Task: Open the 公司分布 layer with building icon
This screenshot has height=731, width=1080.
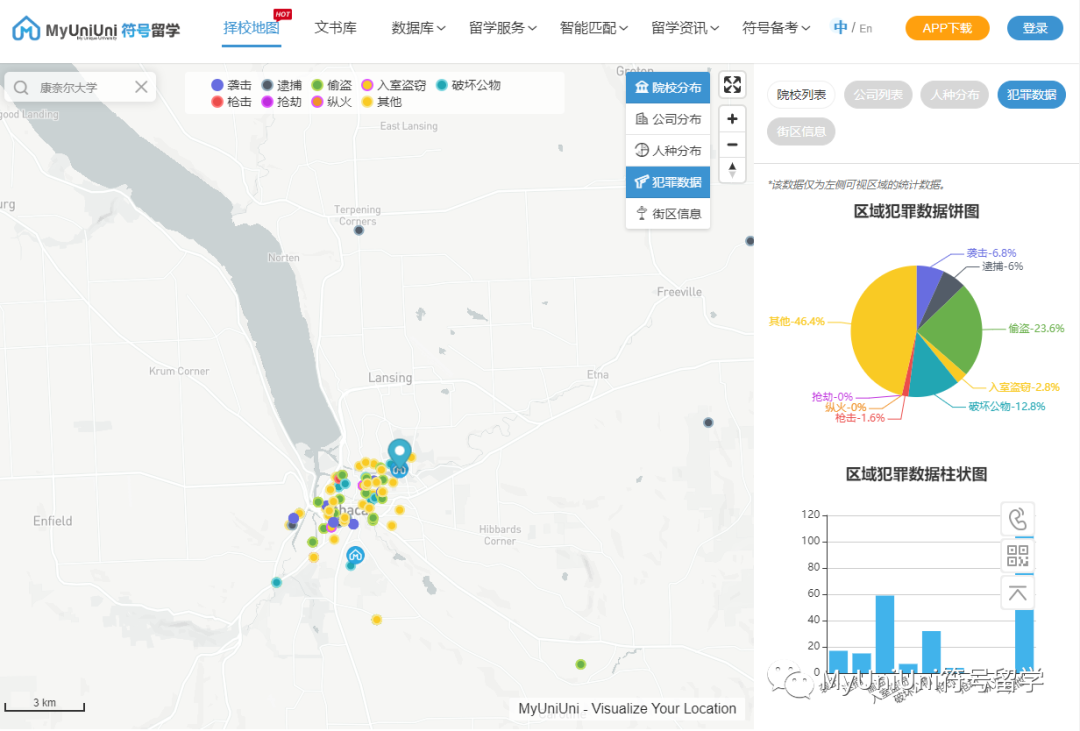Action: tap(668, 118)
